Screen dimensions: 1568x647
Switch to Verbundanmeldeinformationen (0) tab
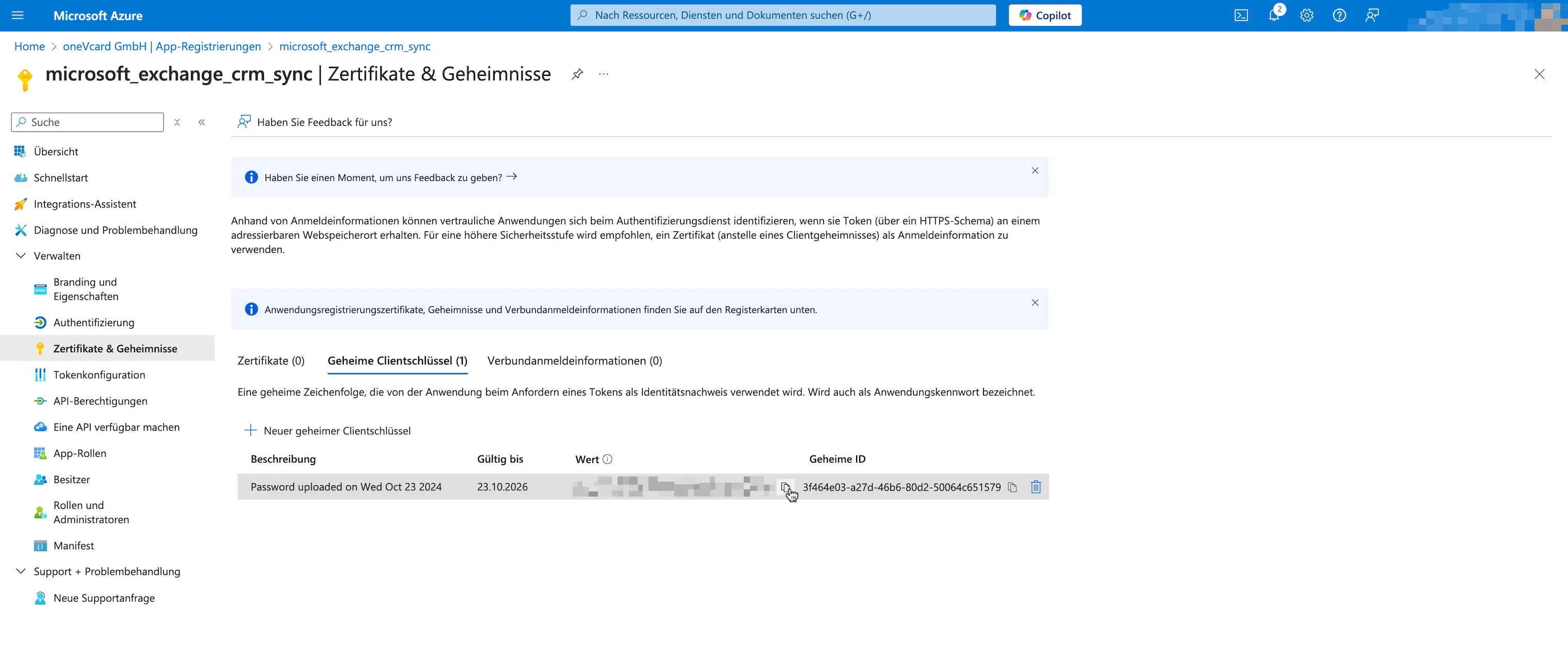[575, 361]
